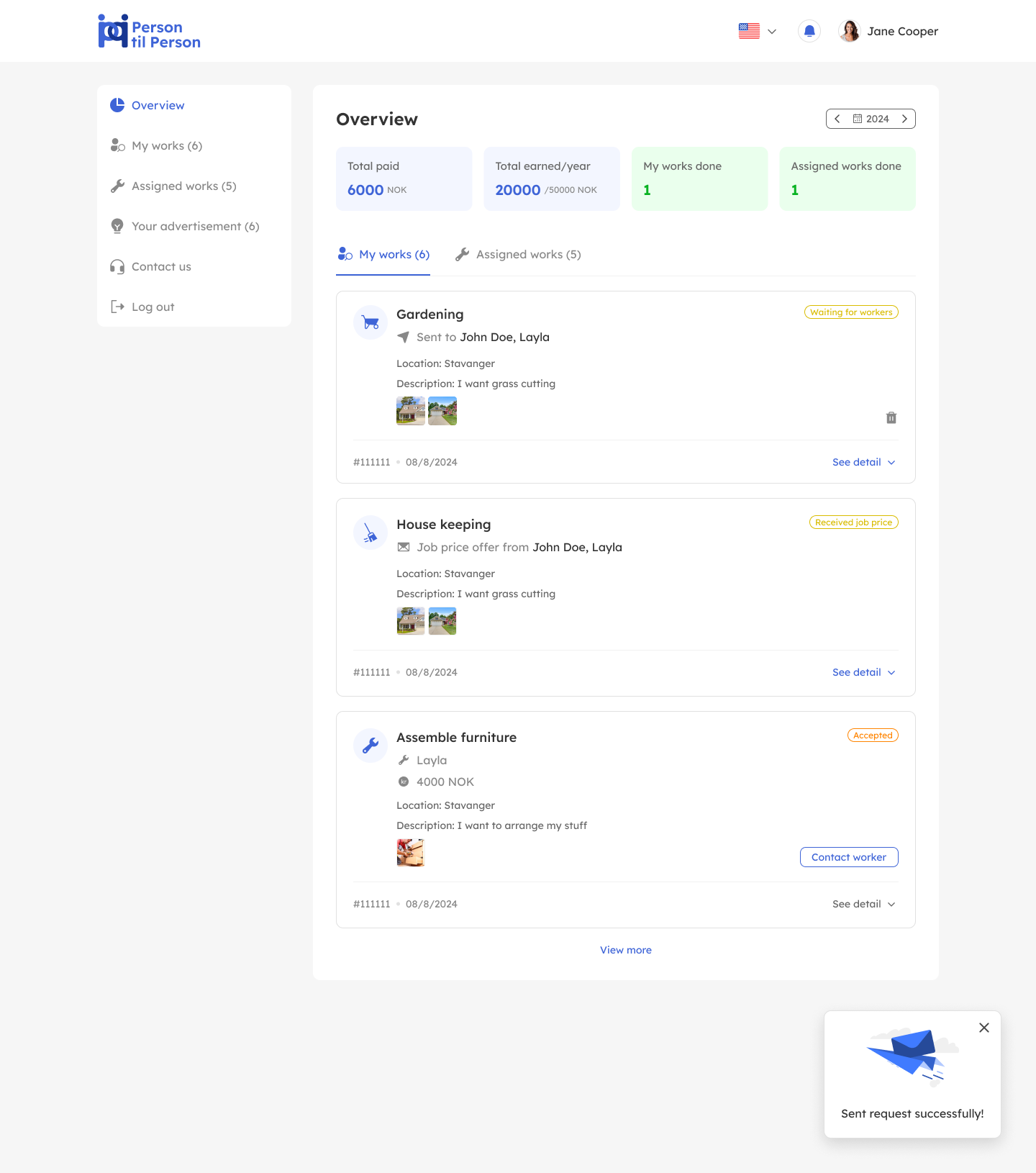The width and height of the screenshot is (1036, 1173).
Task: Click the Gardening wheelbarrow icon
Action: click(371, 322)
